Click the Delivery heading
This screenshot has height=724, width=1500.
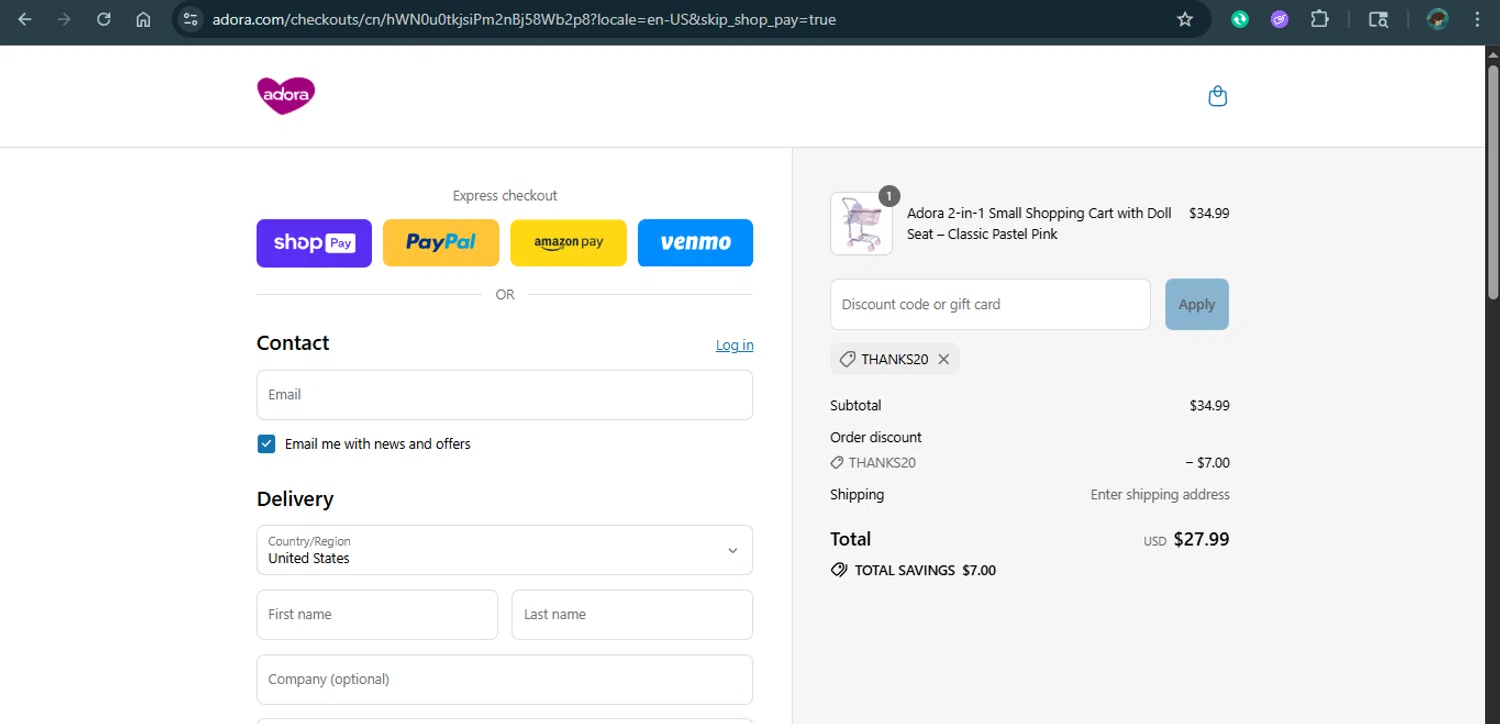295,499
